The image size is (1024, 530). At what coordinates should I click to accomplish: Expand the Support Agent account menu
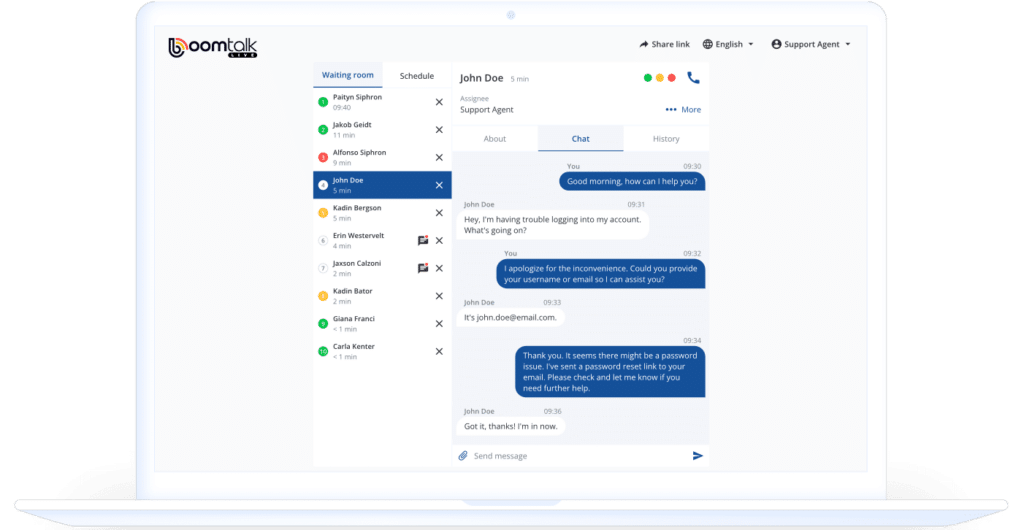click(811, 45)
